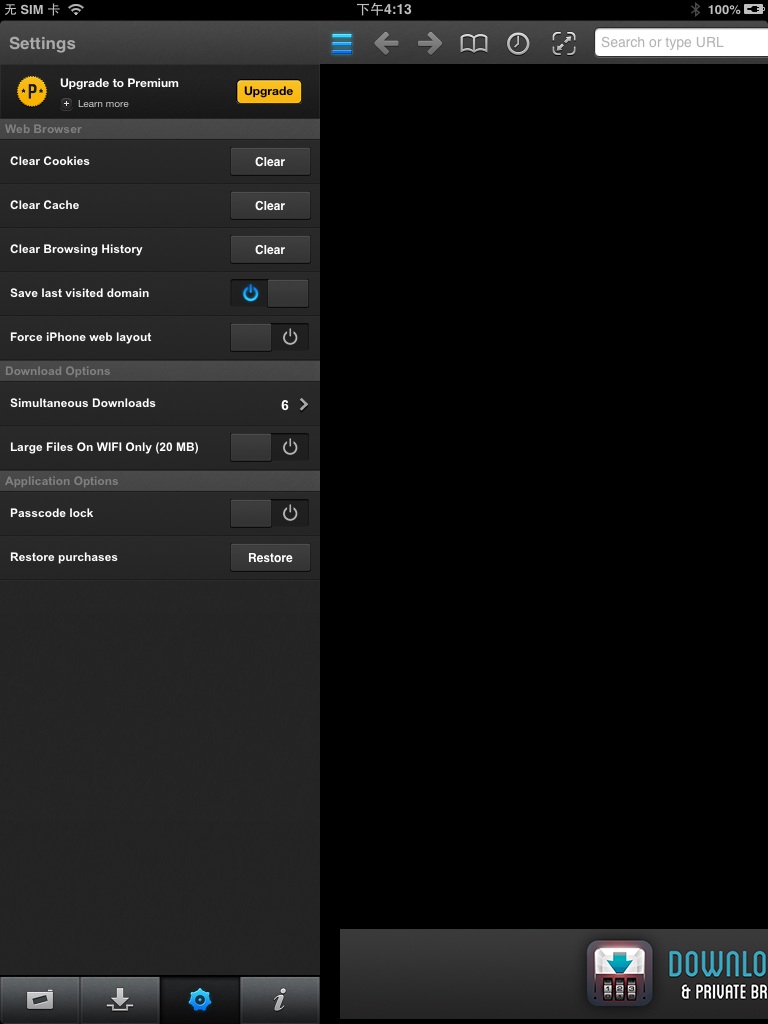Open bookmarks with the book icon
Viewport: 768px width, 1024px height.
pos(474,43)
